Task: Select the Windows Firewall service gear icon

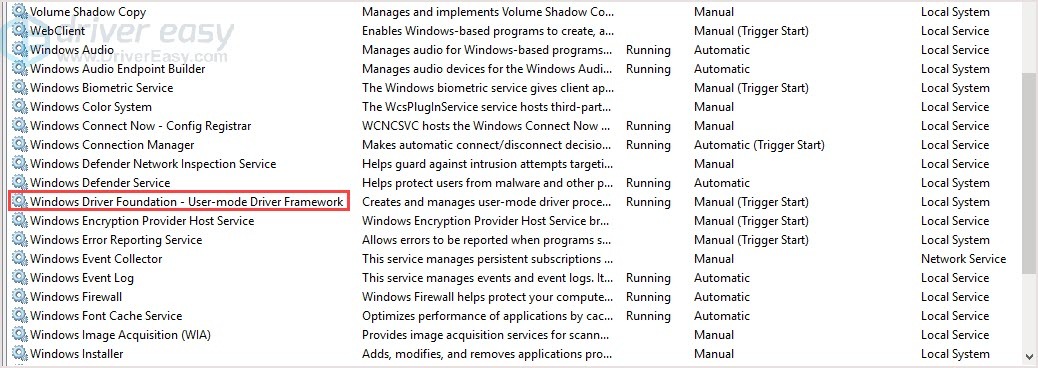Action: pyautogui.click(x=21, y=297)
